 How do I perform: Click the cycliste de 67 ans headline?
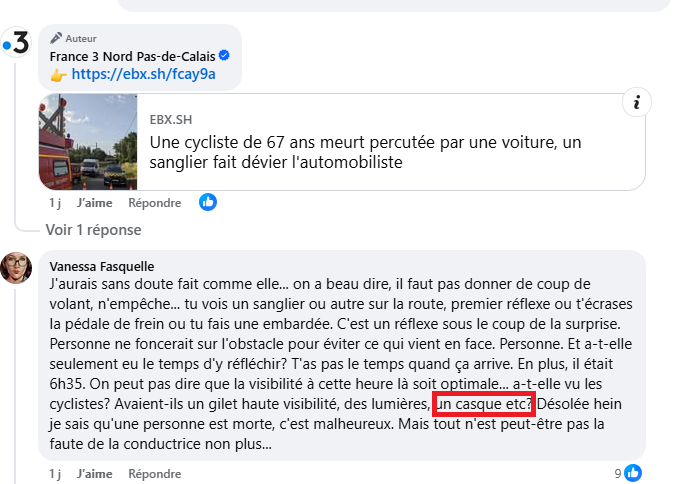pos(365,152)
